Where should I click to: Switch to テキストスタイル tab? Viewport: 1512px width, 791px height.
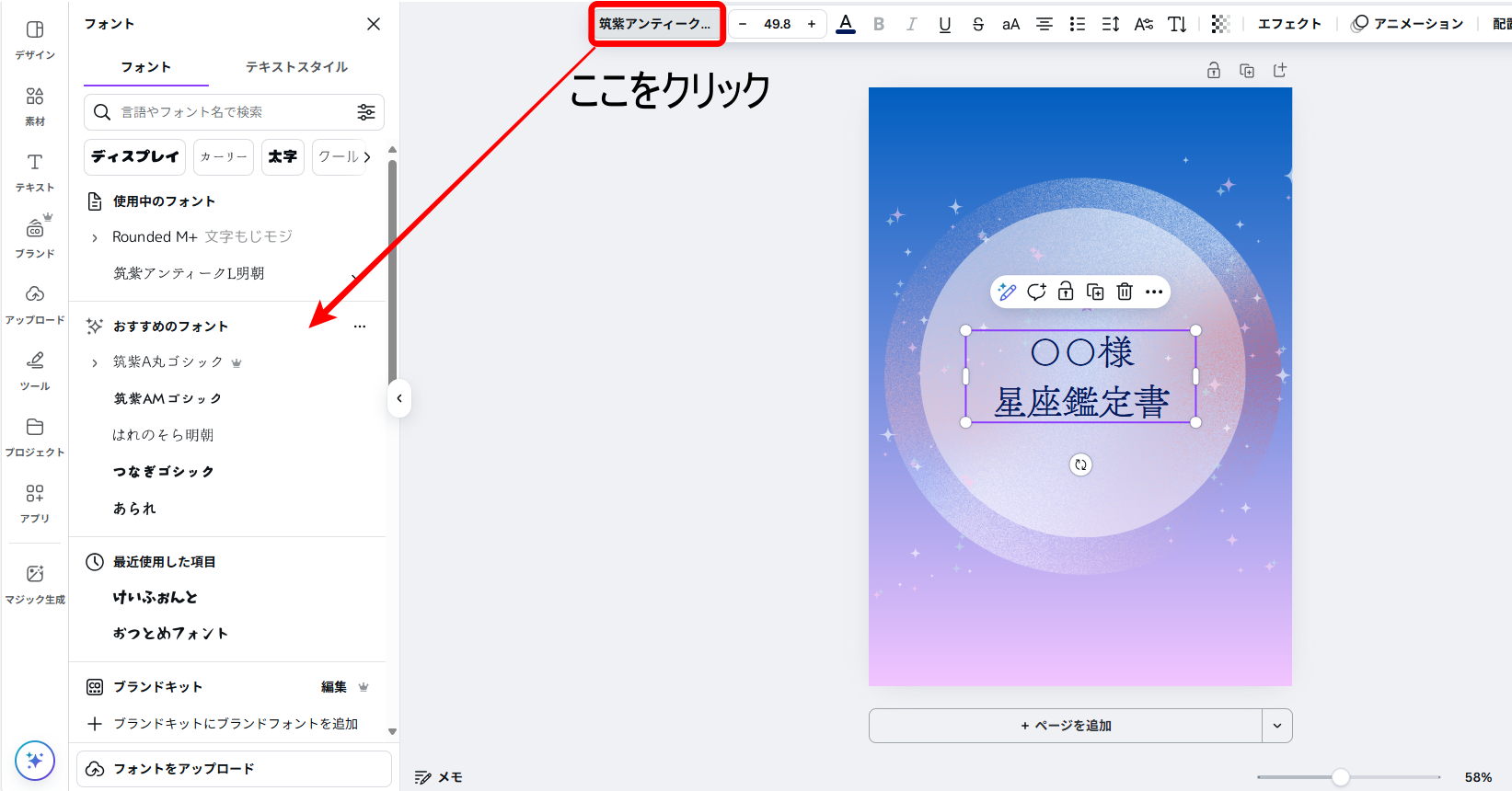point(296,67)
